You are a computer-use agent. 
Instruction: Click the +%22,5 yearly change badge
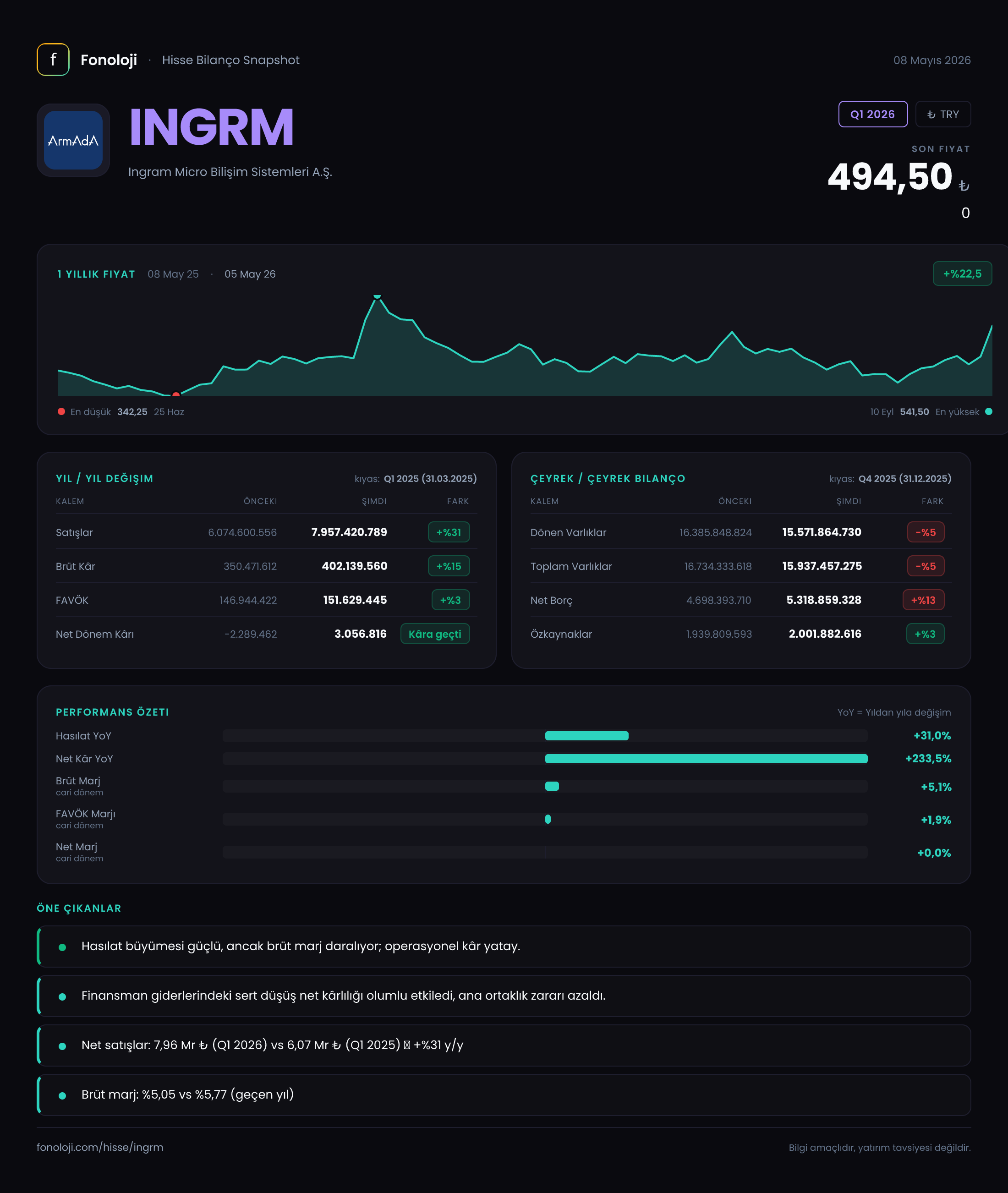click(962, 274)
